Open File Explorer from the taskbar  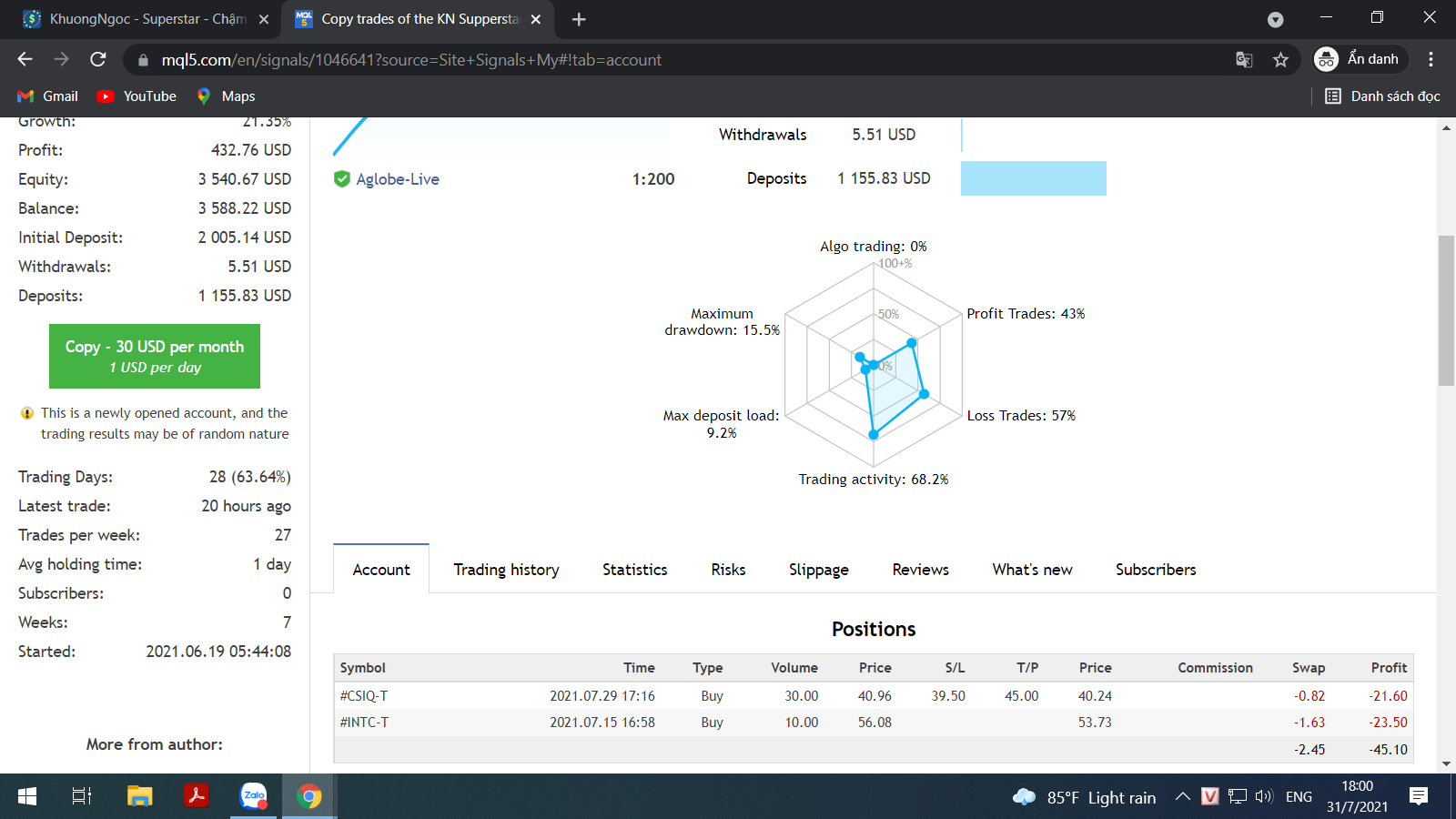(139, 797)
